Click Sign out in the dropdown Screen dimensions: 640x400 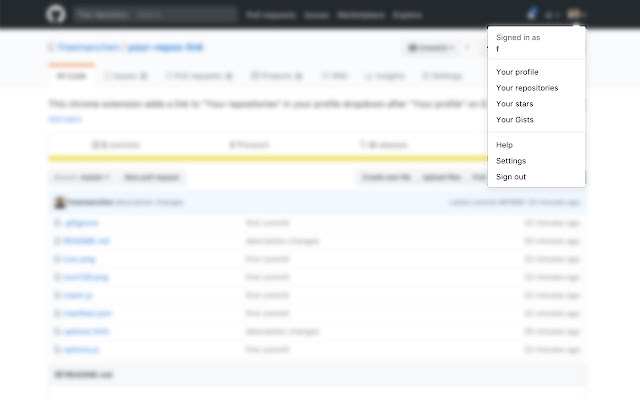511,177
